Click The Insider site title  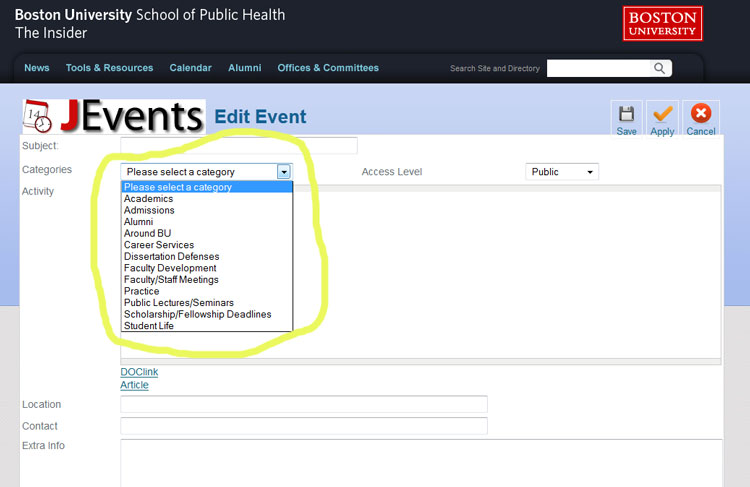(x=51, y=33)
